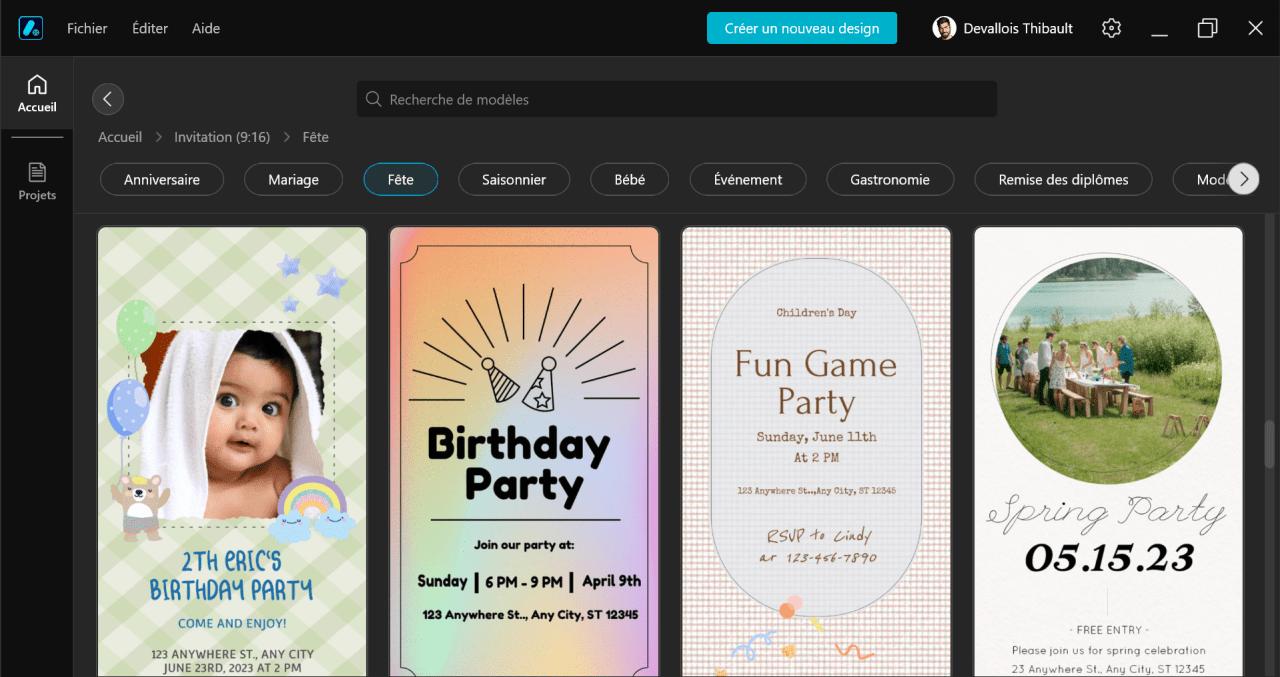
Task: Switch to the Mariage category chip
Action: pos(293,179)
